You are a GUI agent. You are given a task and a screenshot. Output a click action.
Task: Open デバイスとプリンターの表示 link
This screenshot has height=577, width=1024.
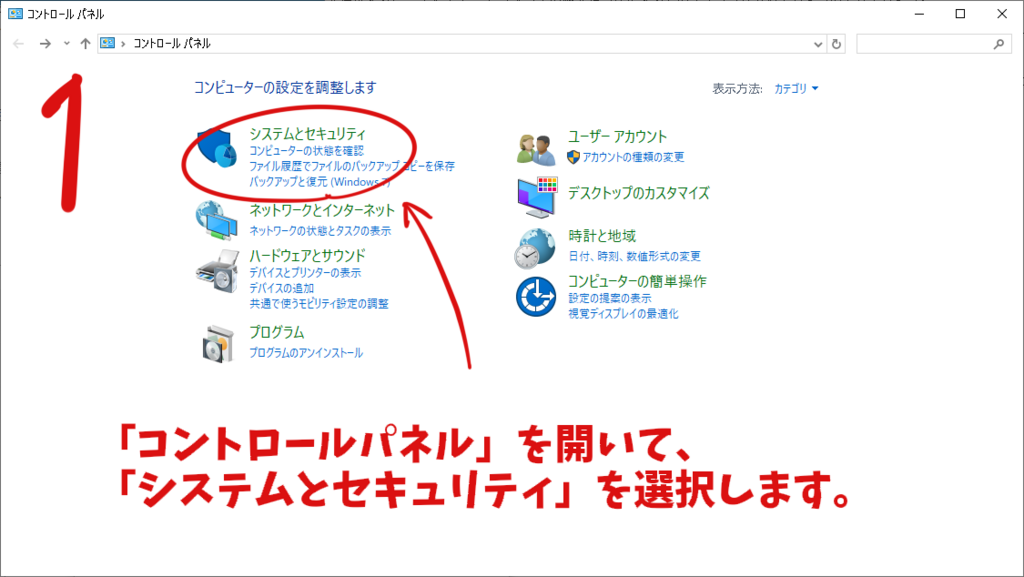(x=305, y=272)
